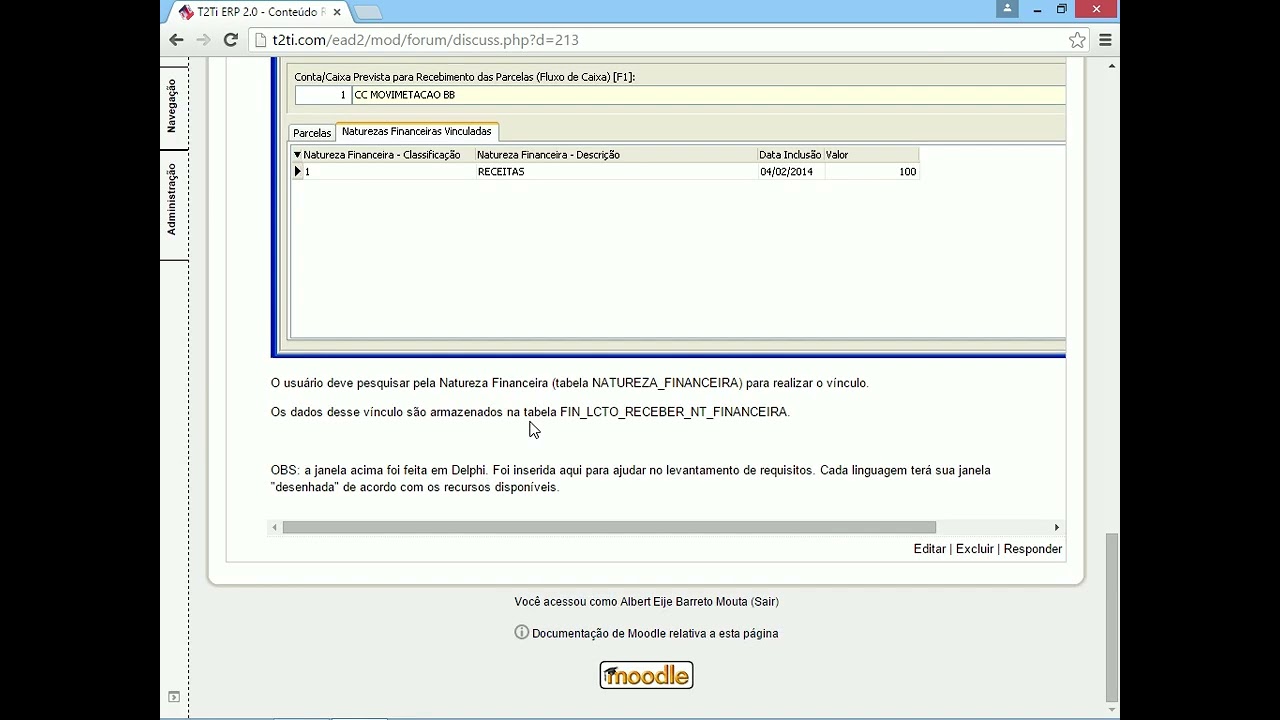Click the row pointer arrow in grid row 1
Screen dimensions: 1280x720
pos(297,171)
